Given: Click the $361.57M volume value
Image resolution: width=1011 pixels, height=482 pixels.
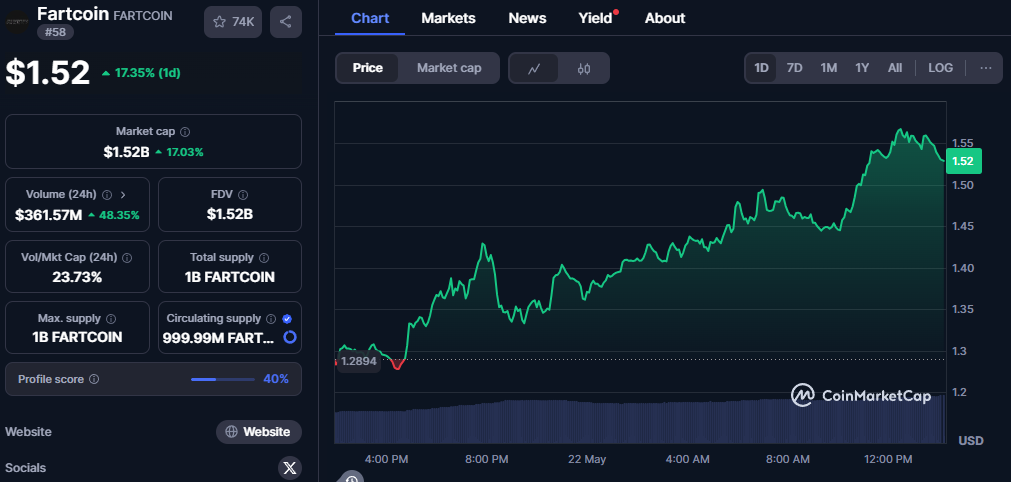Looking at the screenshot, I should click(48, 215).
